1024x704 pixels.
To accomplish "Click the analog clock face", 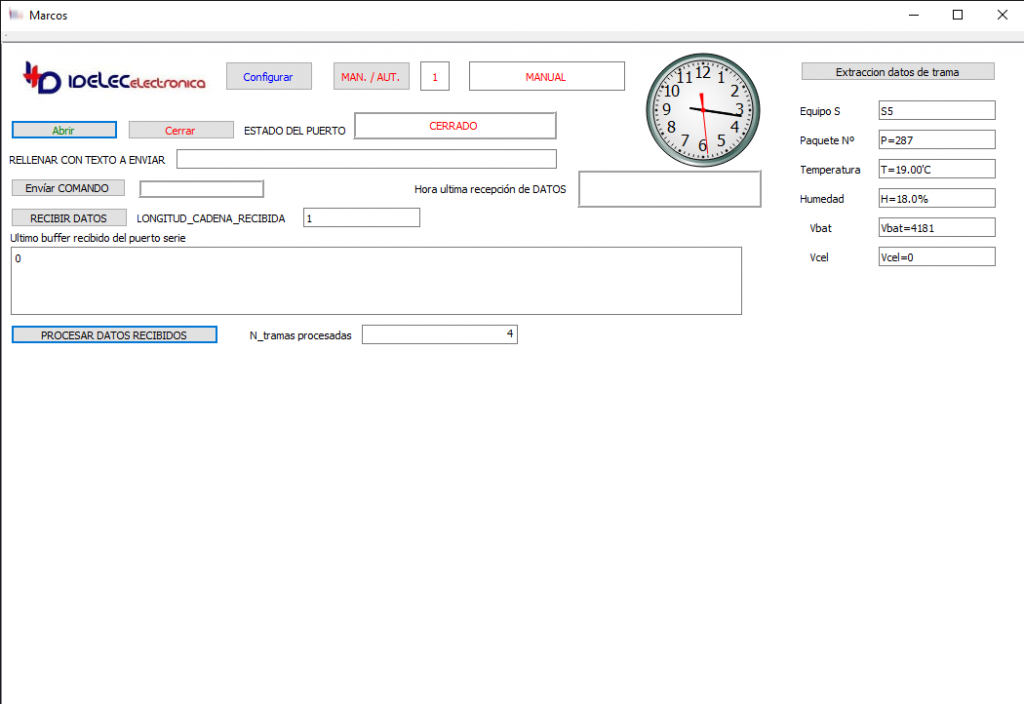I will 702,110.
